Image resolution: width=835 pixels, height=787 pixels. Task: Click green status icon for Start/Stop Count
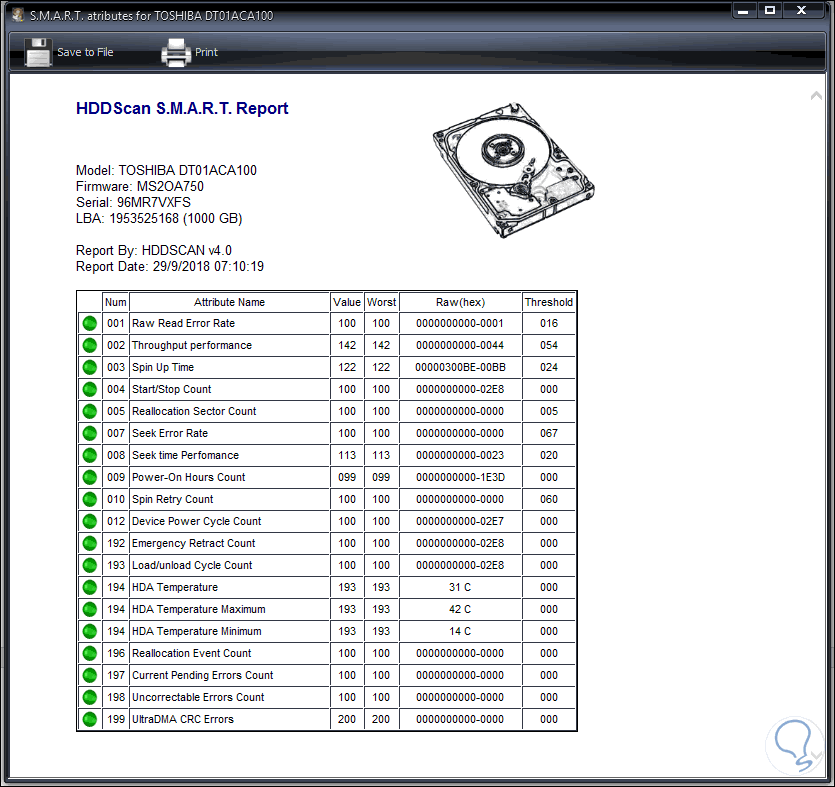coord(89,389)
